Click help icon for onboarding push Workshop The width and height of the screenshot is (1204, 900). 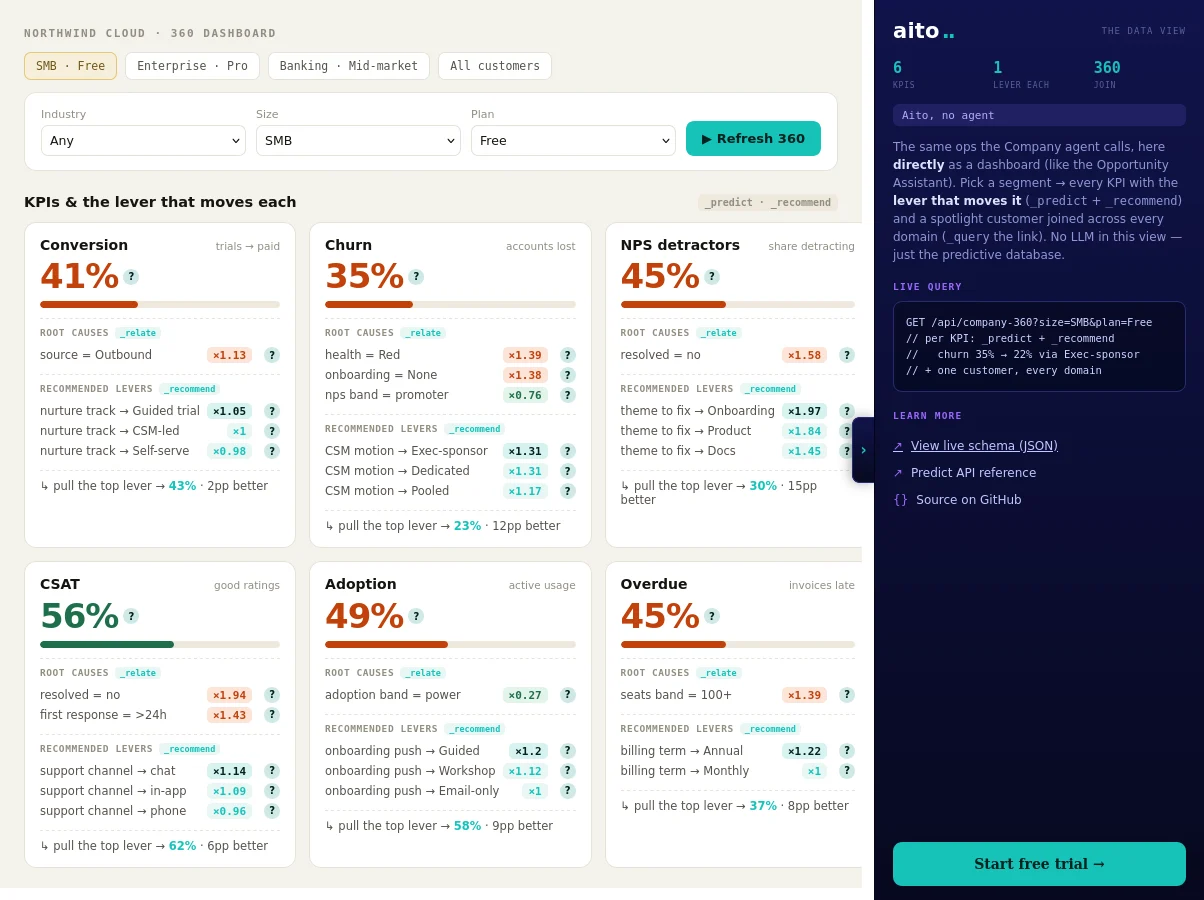coord(568,771)
